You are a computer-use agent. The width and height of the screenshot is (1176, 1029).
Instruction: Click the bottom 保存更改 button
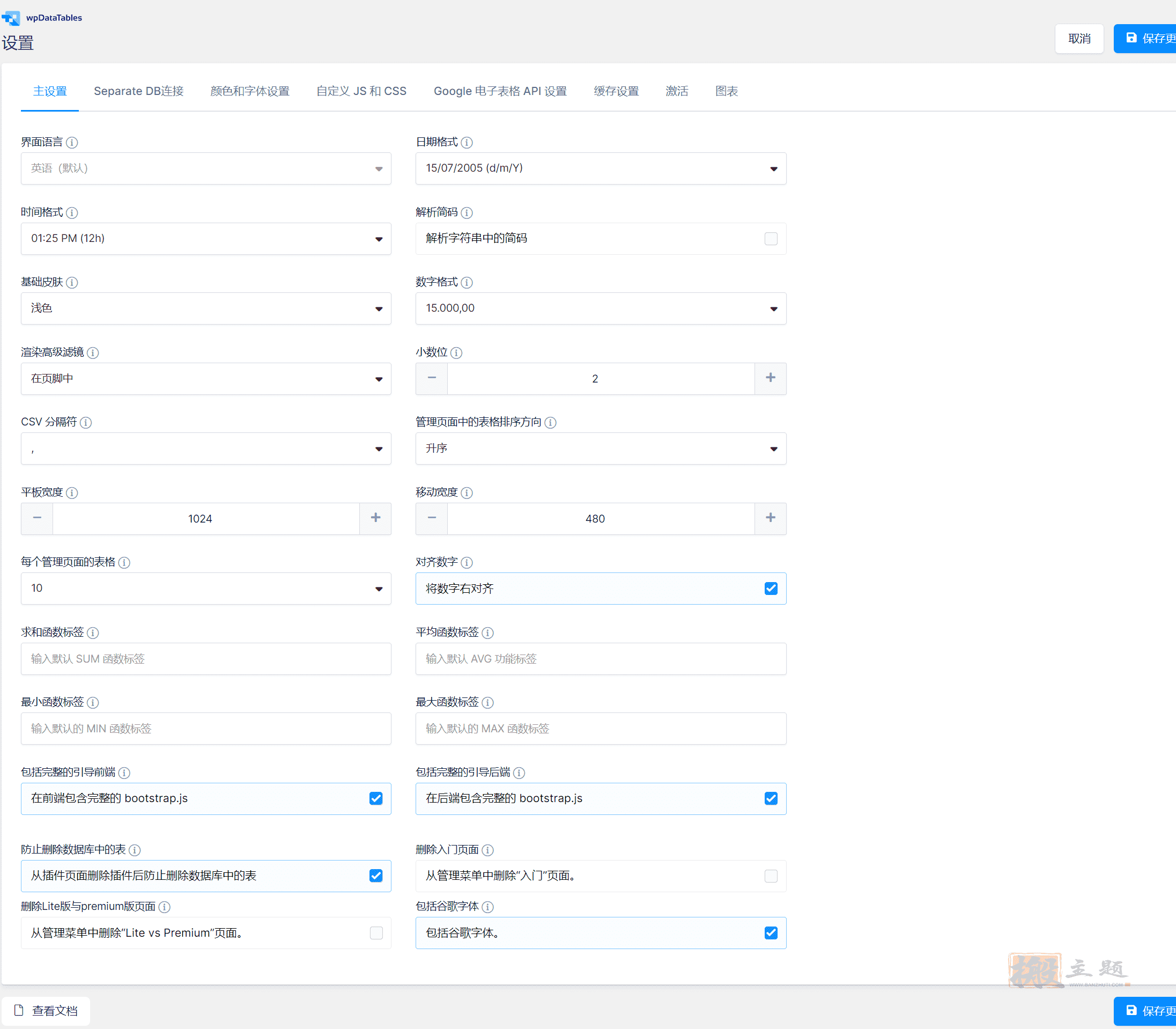click(x=1145, y=1011)
